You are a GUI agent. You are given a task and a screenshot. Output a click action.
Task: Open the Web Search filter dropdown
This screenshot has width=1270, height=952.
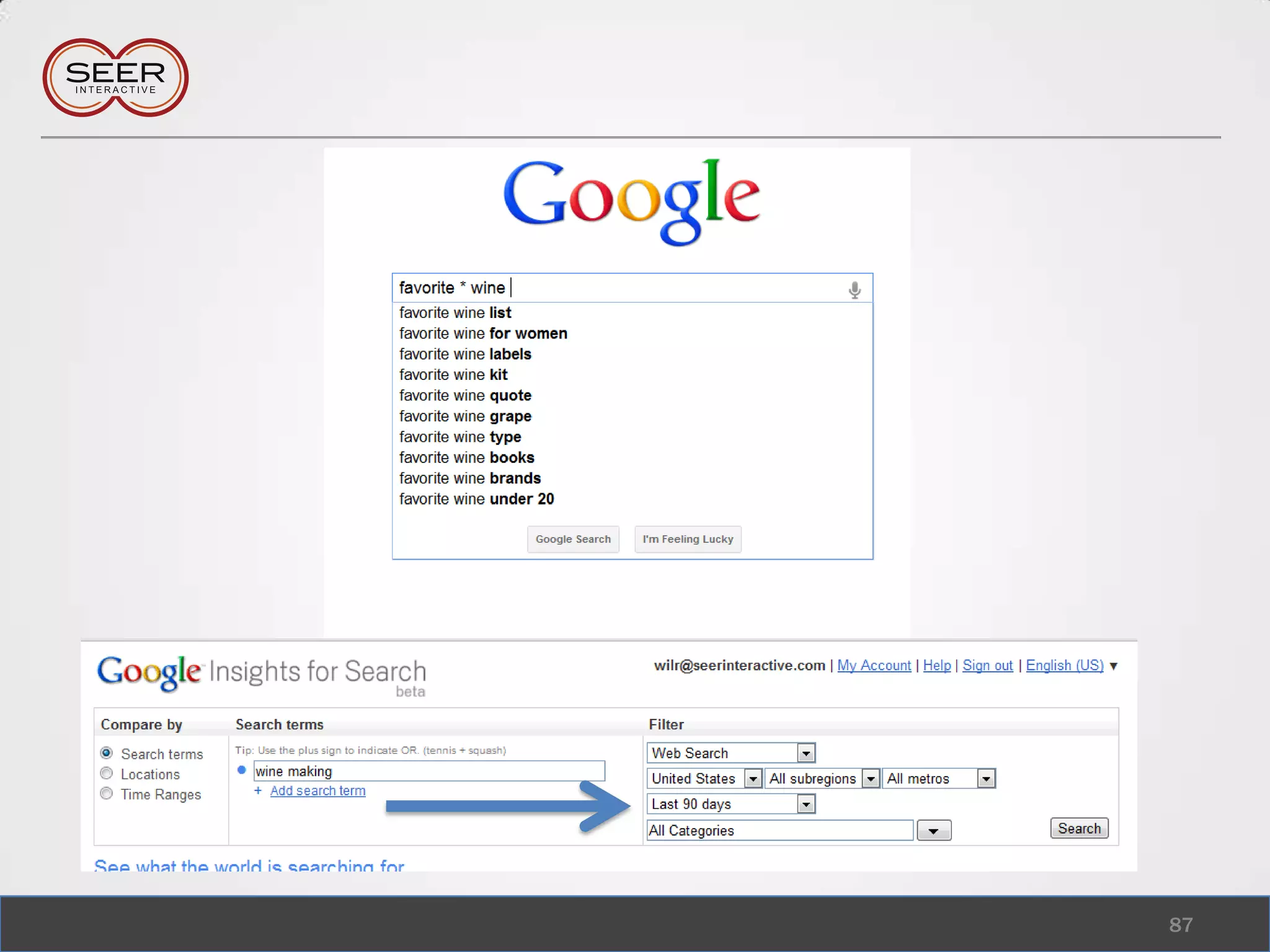(x=806, y=753)
